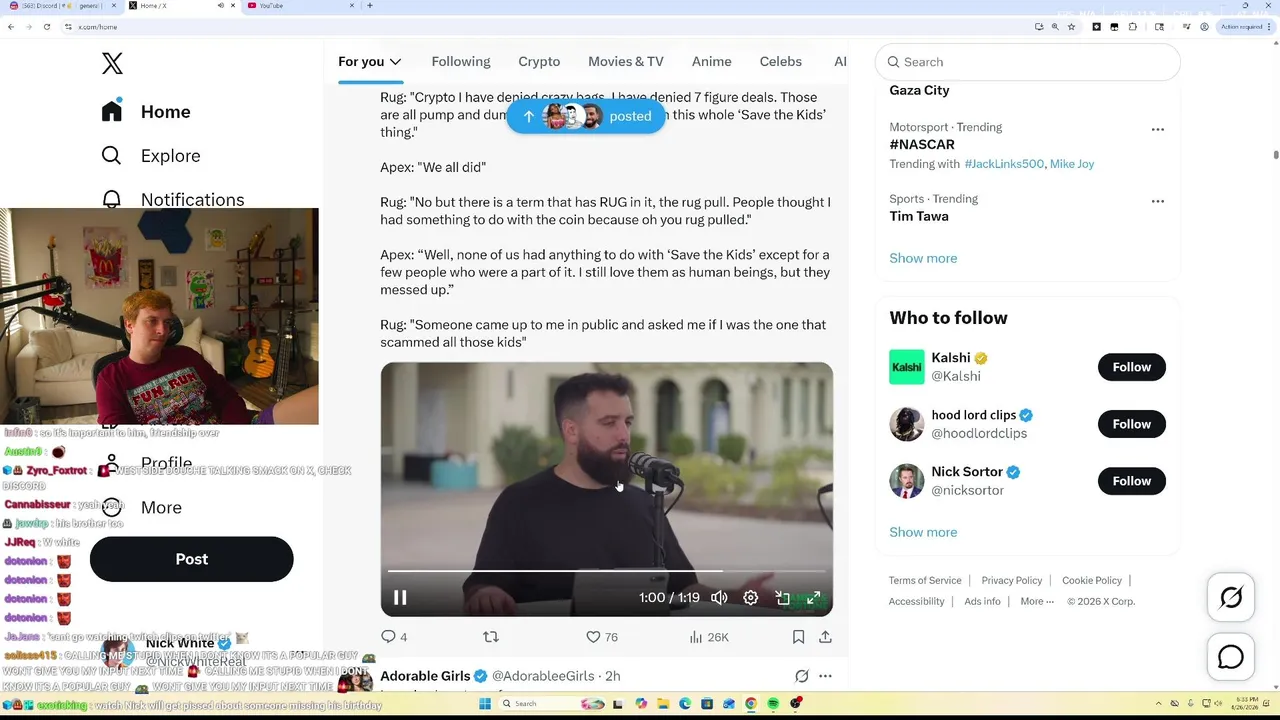Open Kalshi profile avatar
Viewport: 1280px width, 720px height.
907,367
